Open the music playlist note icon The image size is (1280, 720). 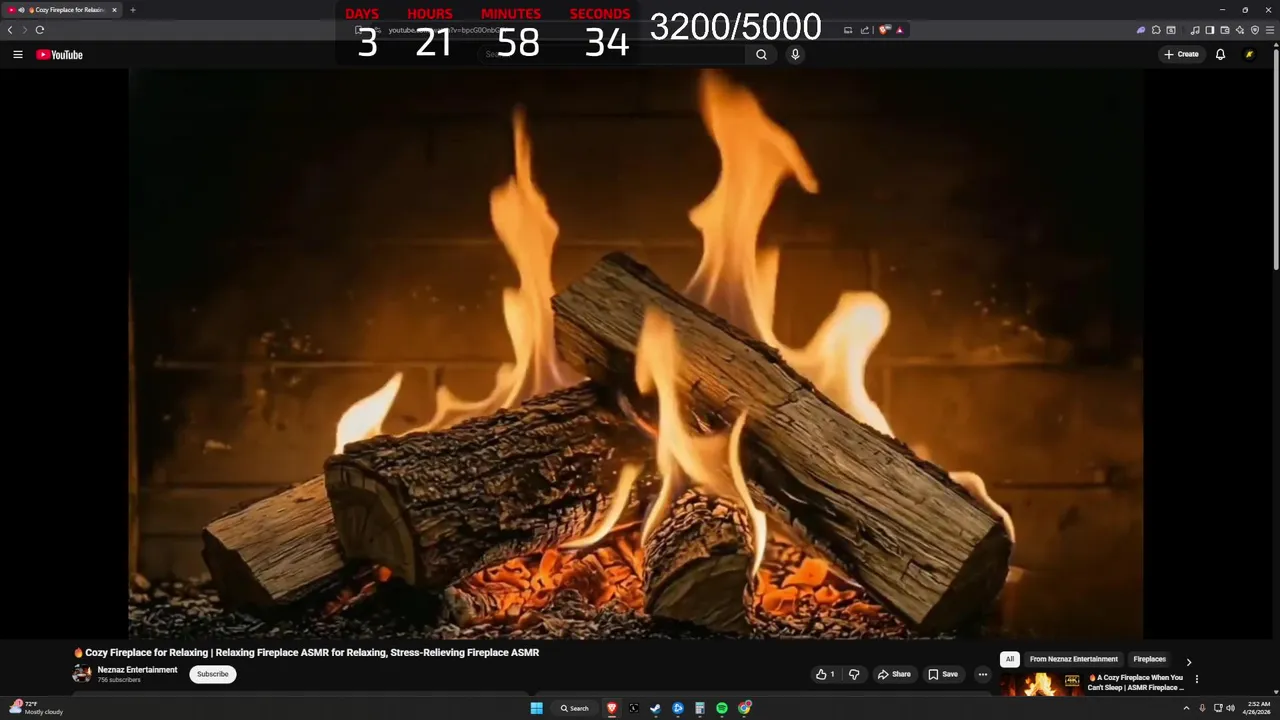click(x=1195, y=30)
